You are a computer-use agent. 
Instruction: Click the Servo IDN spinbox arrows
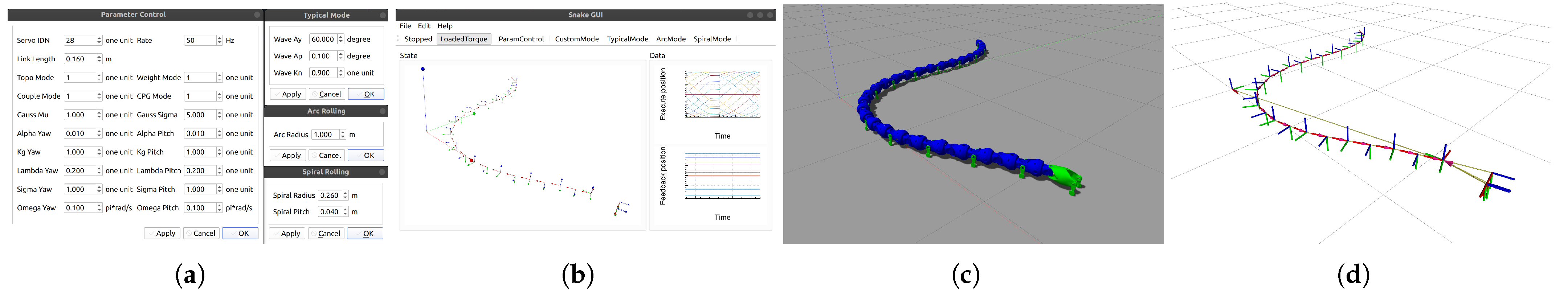click(x=99, y=40)
